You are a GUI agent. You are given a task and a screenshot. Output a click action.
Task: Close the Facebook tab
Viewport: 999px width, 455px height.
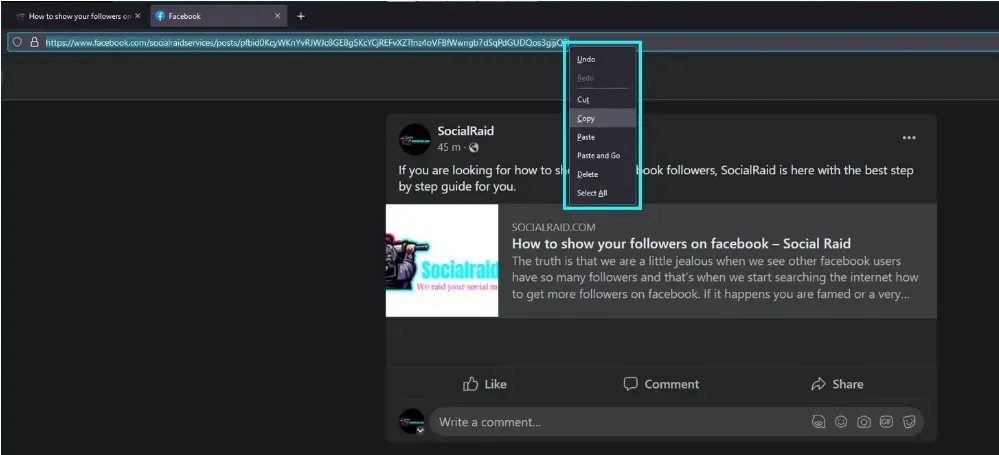coord(277,16)
